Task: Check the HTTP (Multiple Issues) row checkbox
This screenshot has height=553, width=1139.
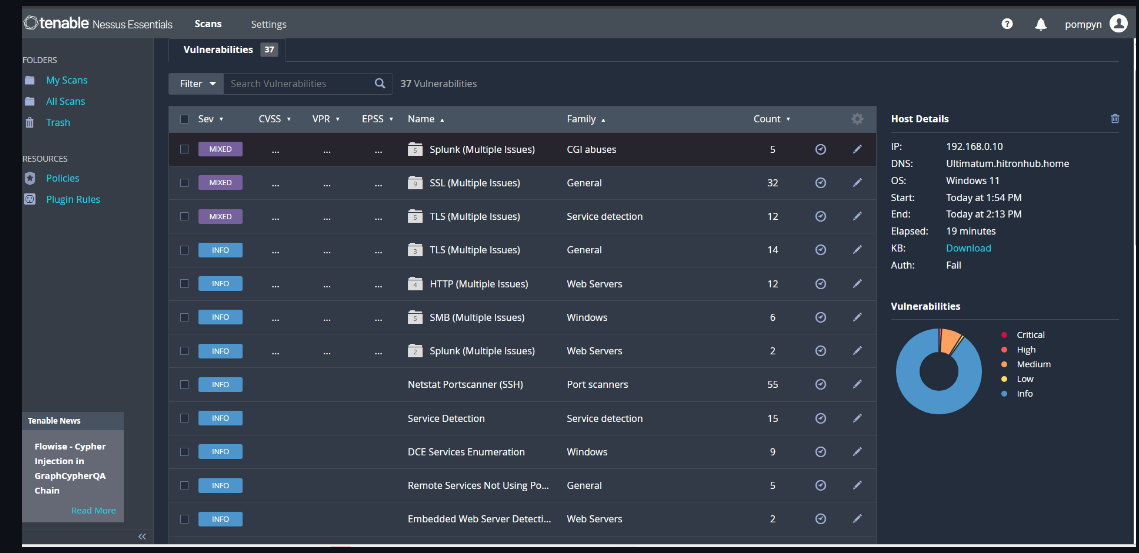Action: pyautogui.click(x=185, y=283)
